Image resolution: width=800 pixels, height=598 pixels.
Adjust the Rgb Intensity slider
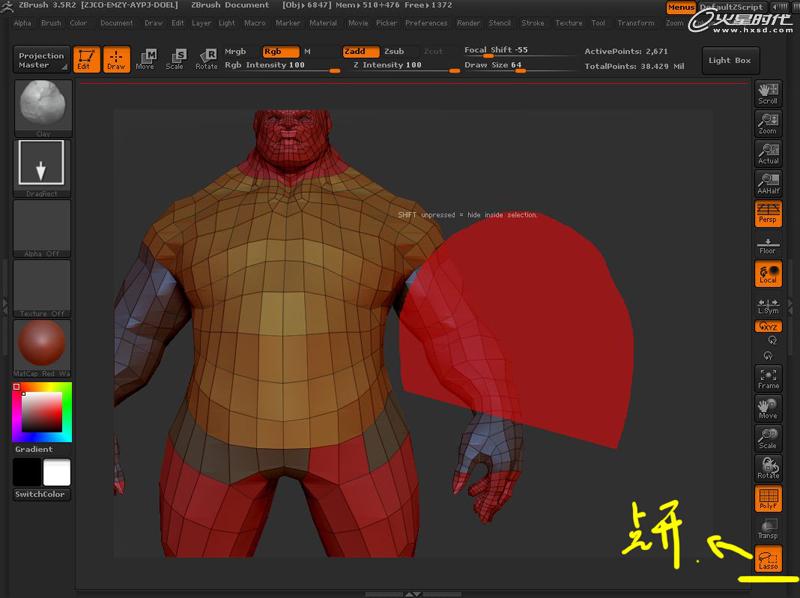pos(282,65)
